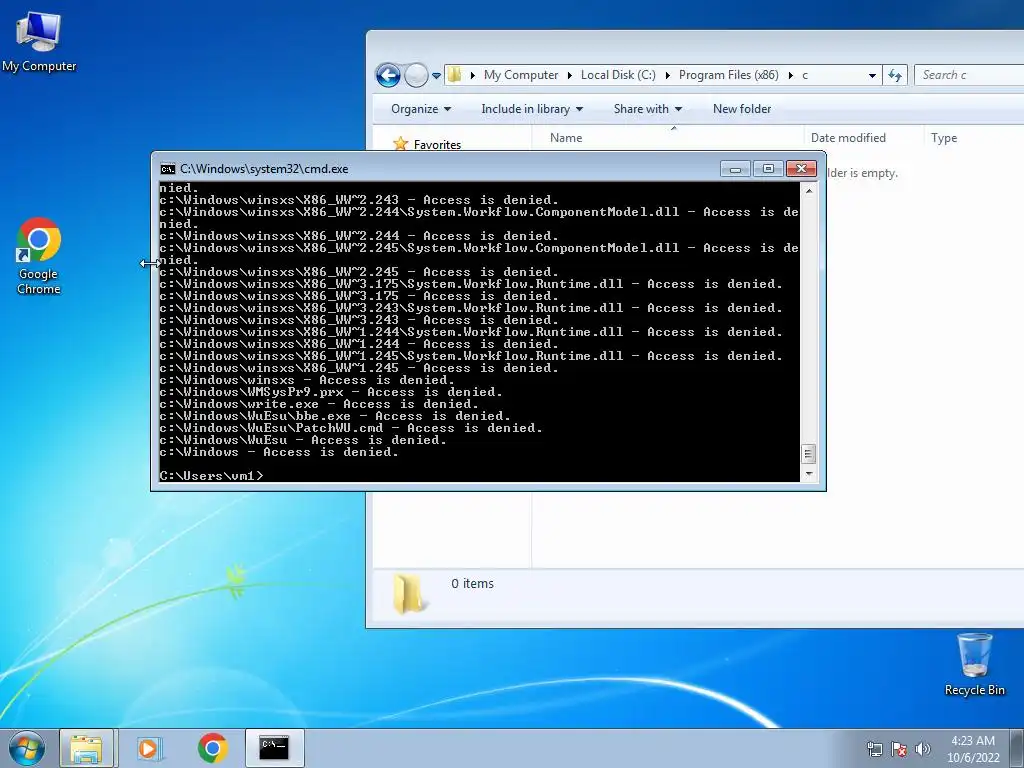Image resolution: width=1024 pixels, height=768 pixels.
Task: Sort by the Date modified column
Action: [864, 138]
